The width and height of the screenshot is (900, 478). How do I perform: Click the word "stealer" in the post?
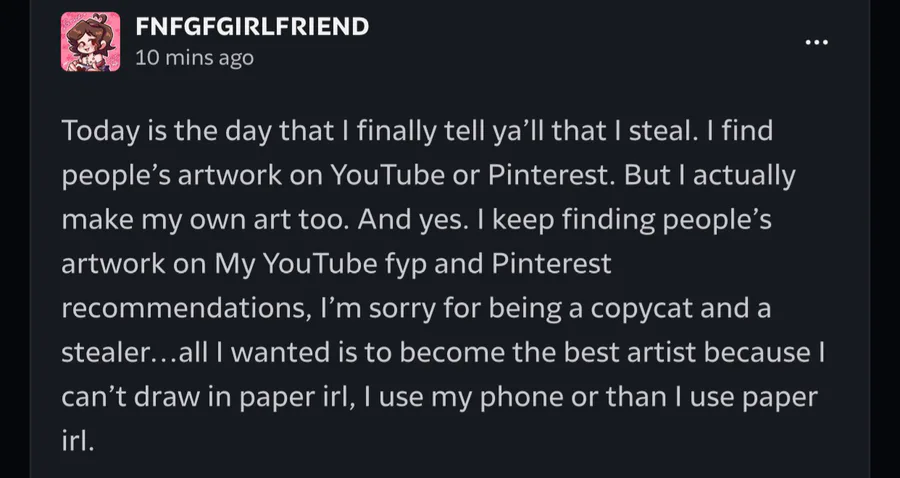click(x=100, y=353)
